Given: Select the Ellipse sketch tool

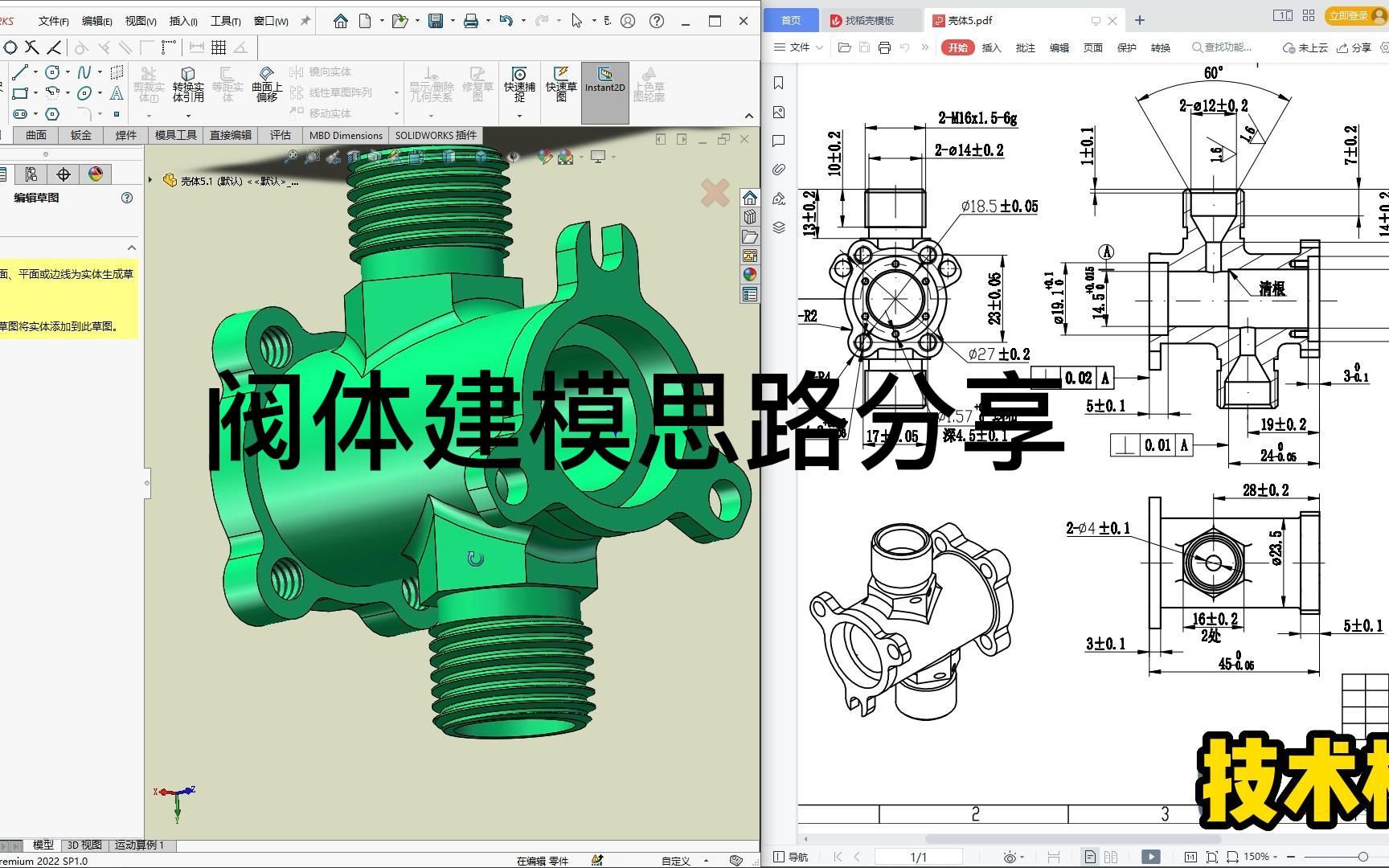Looking at the screenshot, I should tap(84, 93).
